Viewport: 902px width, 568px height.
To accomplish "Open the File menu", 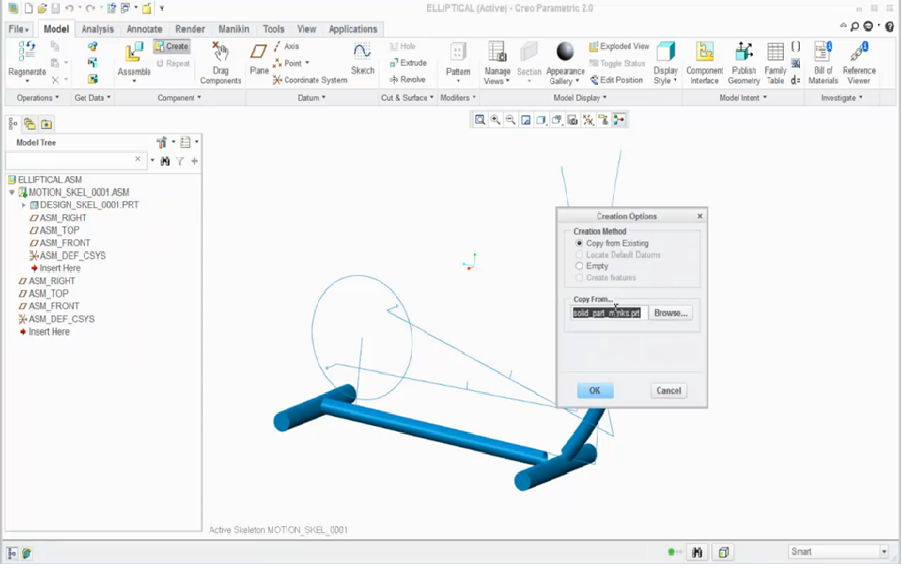I will (18, 29).
